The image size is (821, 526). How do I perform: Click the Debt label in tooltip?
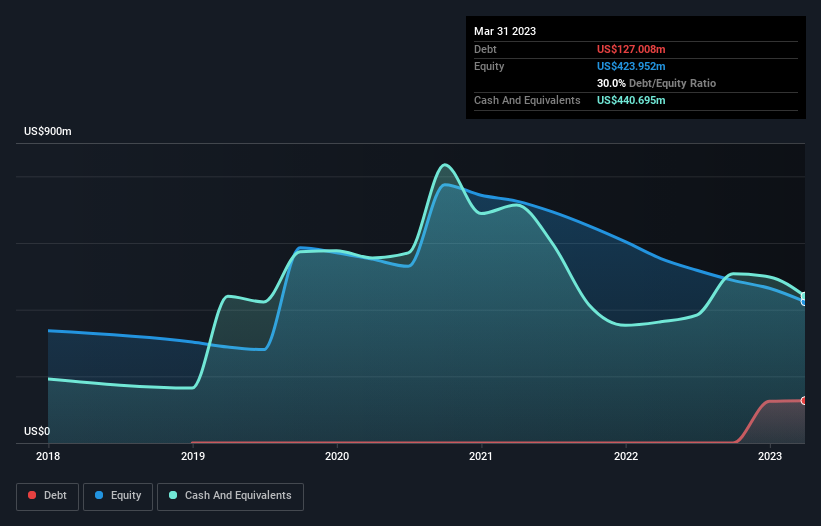click(x=485, y=49)
